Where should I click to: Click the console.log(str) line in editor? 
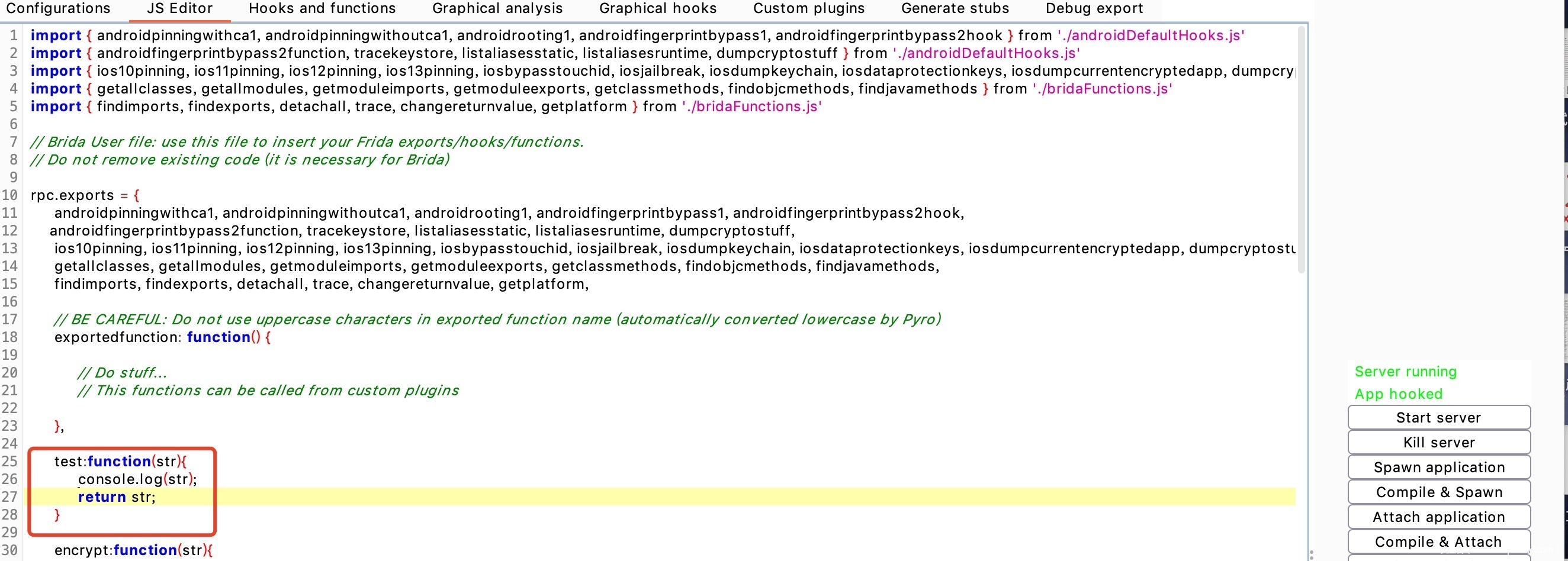pos(137,479)
